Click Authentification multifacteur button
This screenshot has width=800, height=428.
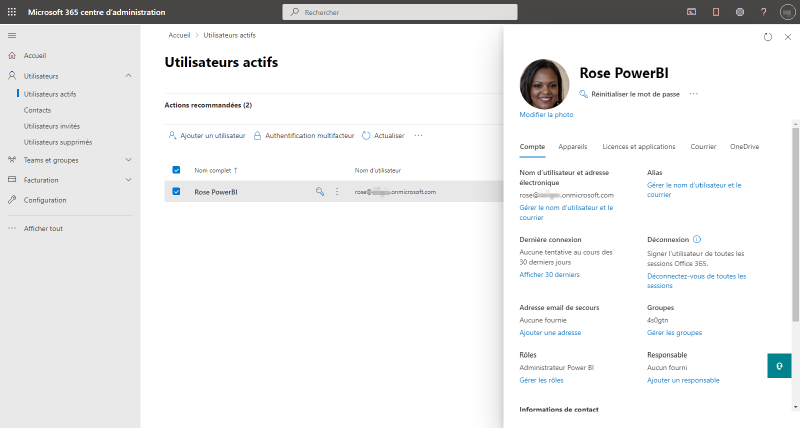tap(304, 136)
